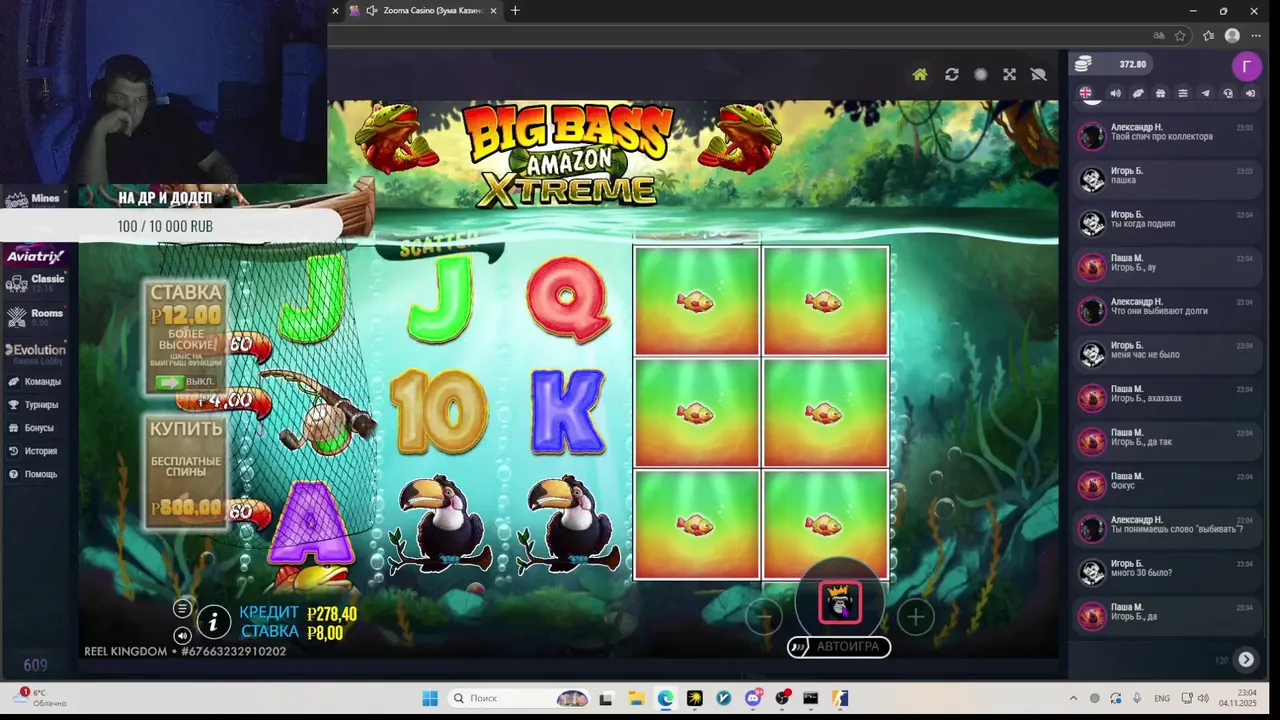Increase the bet with plus button

coord(915,617)
